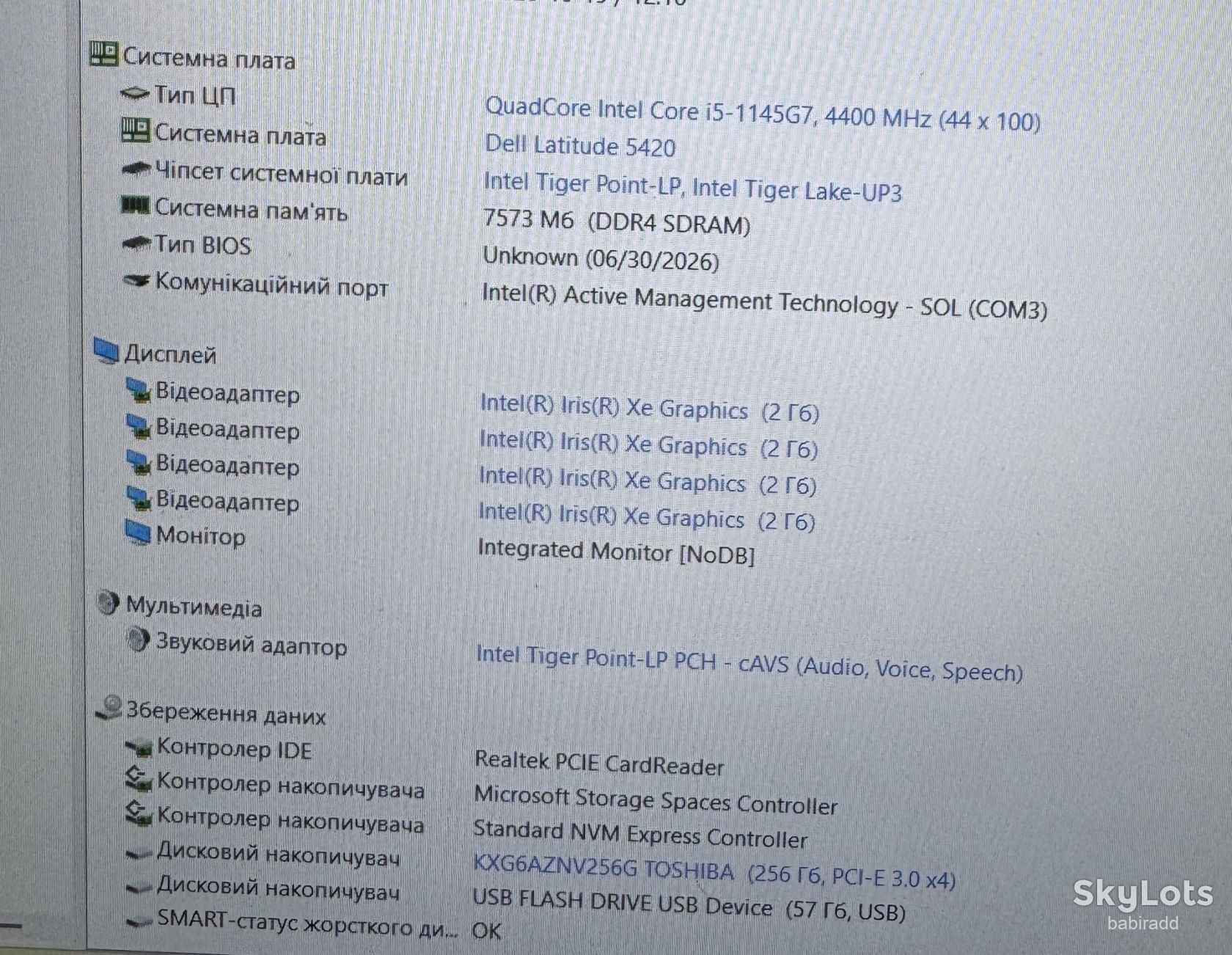
Task: Select the Комунікаційний порт field label
Action: 271,284
